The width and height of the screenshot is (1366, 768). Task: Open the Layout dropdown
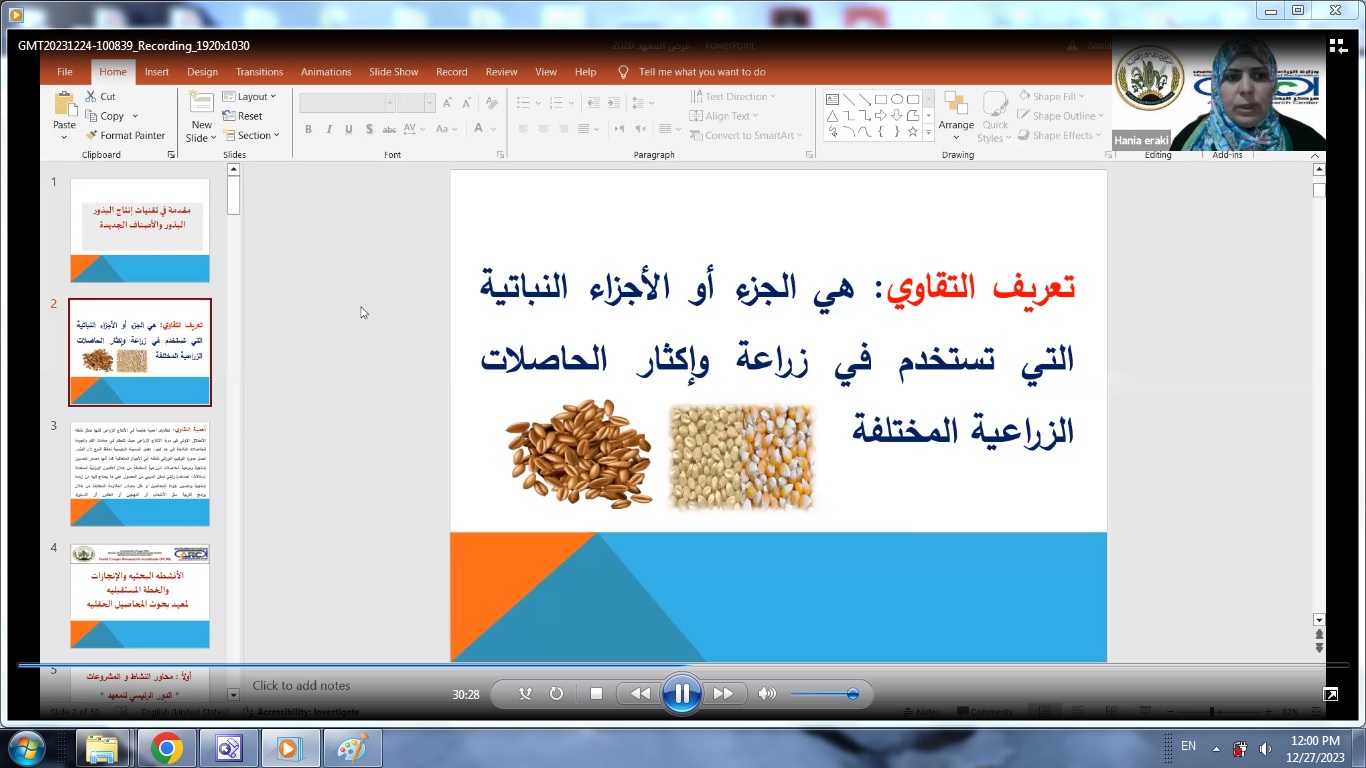(x=249, y=96)
